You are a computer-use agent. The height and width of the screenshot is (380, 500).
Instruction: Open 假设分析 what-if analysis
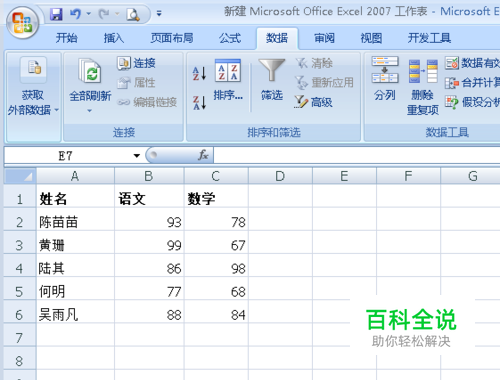pyautogui.click(x=472, y=102)
